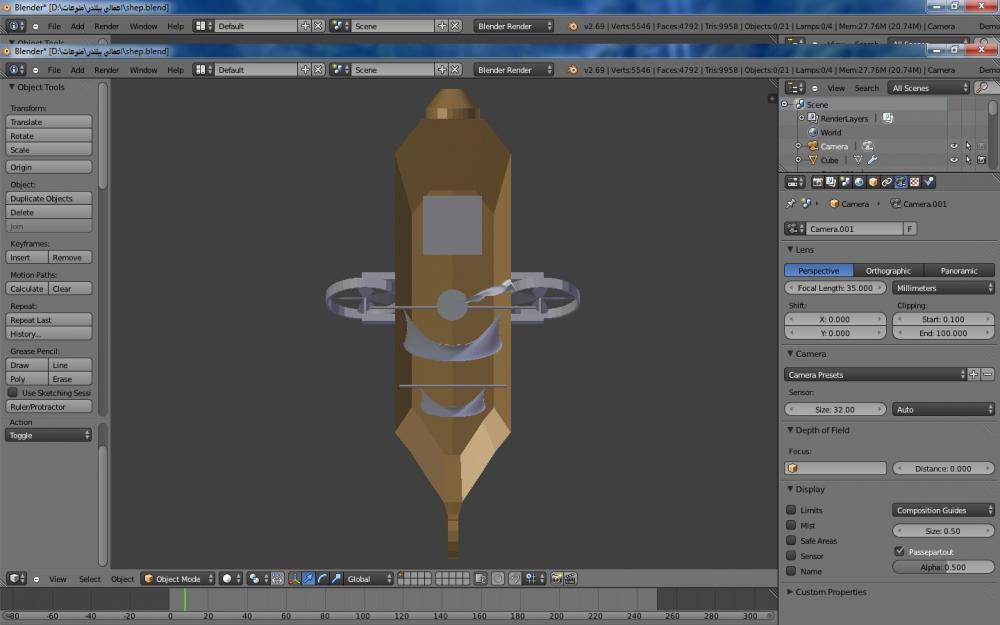Open the Render properties tab icon
The height and width of the screenshot is (625, 1000).
click(x=817, y=182)
